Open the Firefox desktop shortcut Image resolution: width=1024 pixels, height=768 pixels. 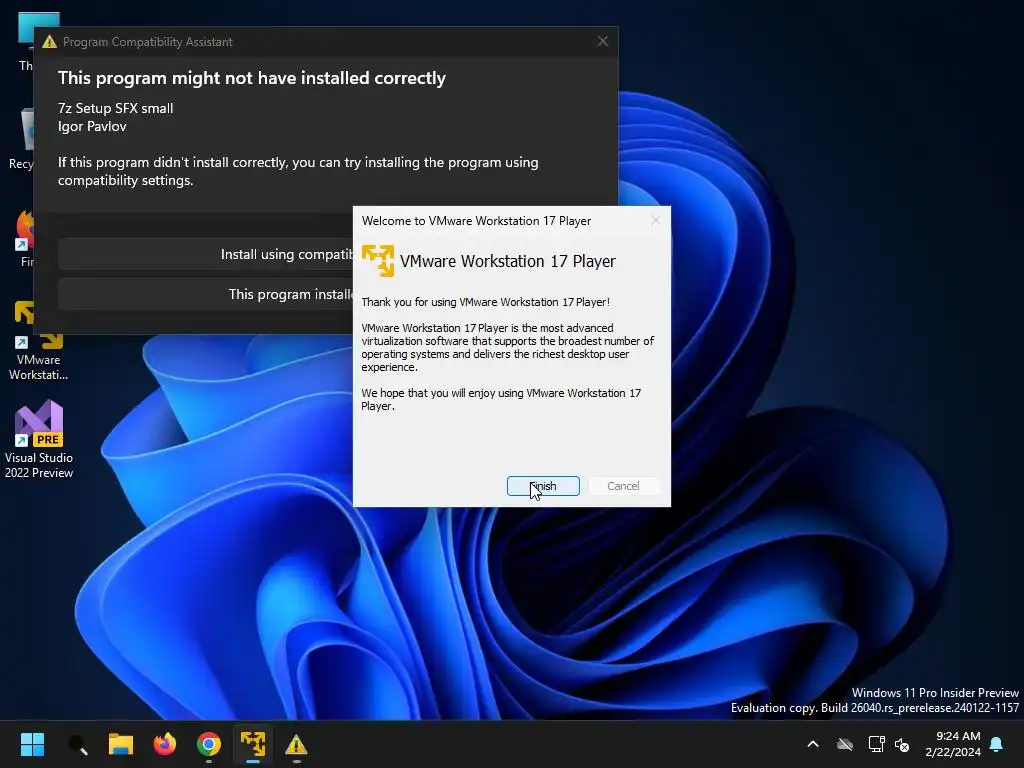coord(26,239)
